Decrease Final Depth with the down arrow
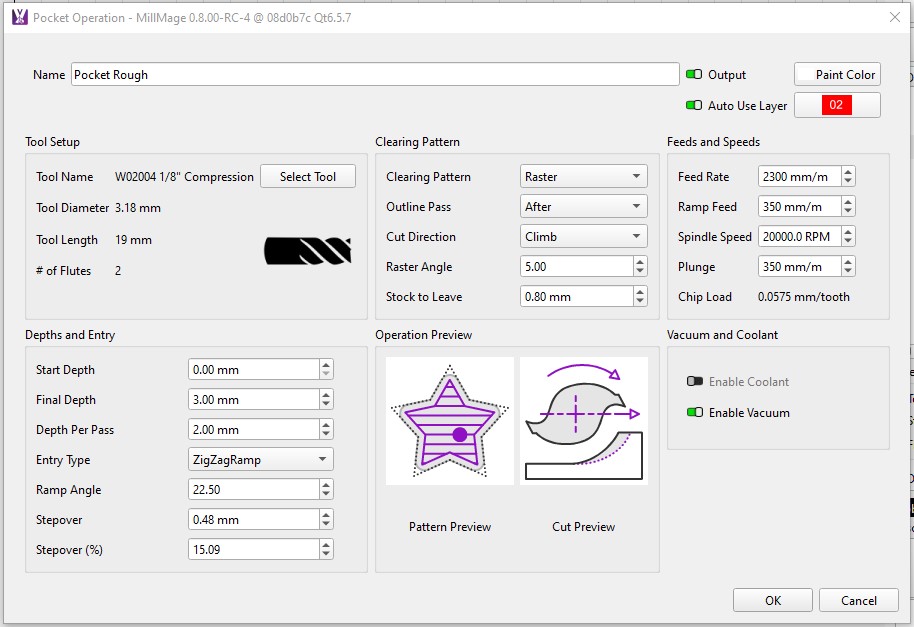The image size is (914, 627). coord(326,404)
